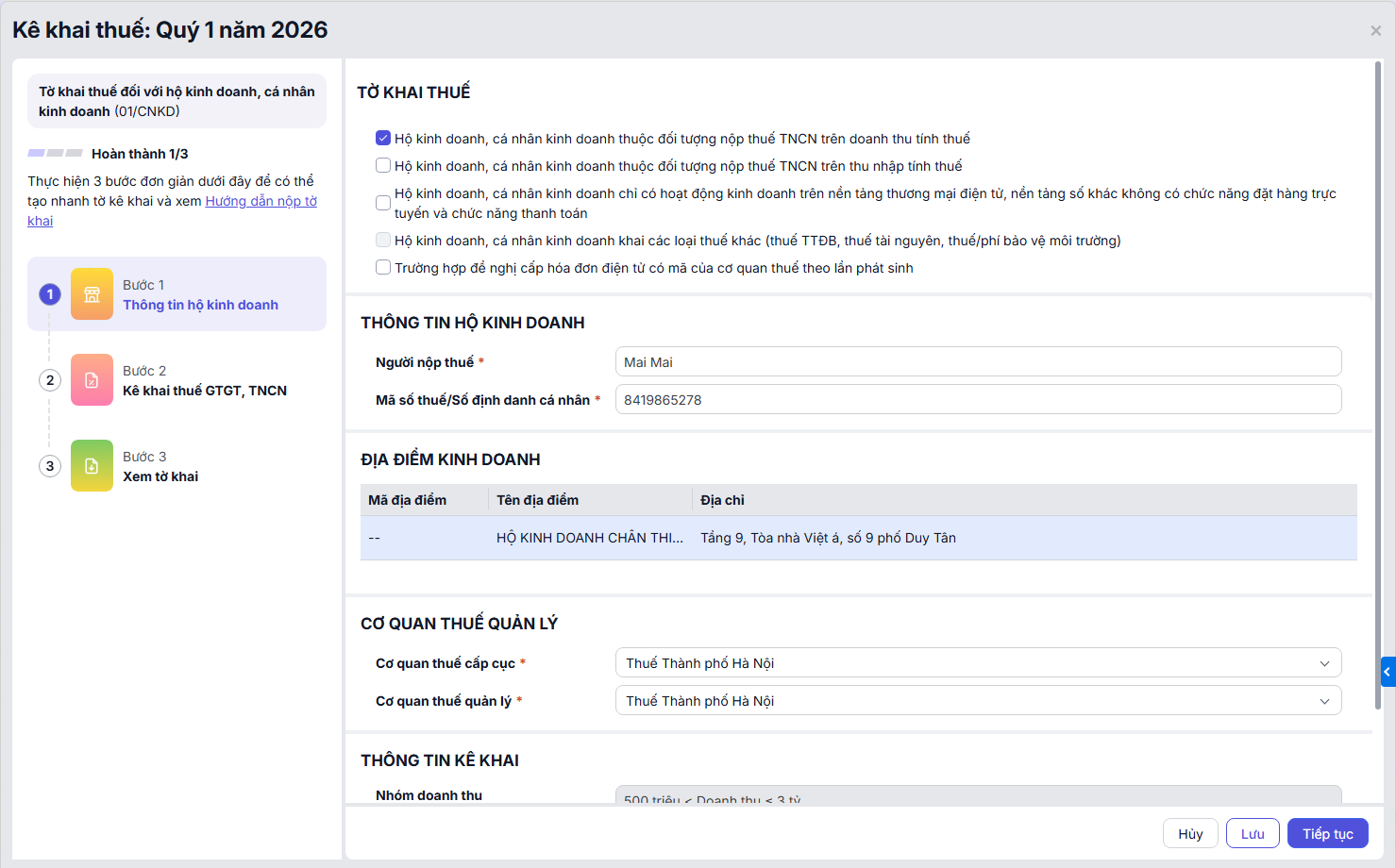Screen dimensions: 1396x868
Task: Click the orange store icon for Bước 1
Action: point(92,294)
